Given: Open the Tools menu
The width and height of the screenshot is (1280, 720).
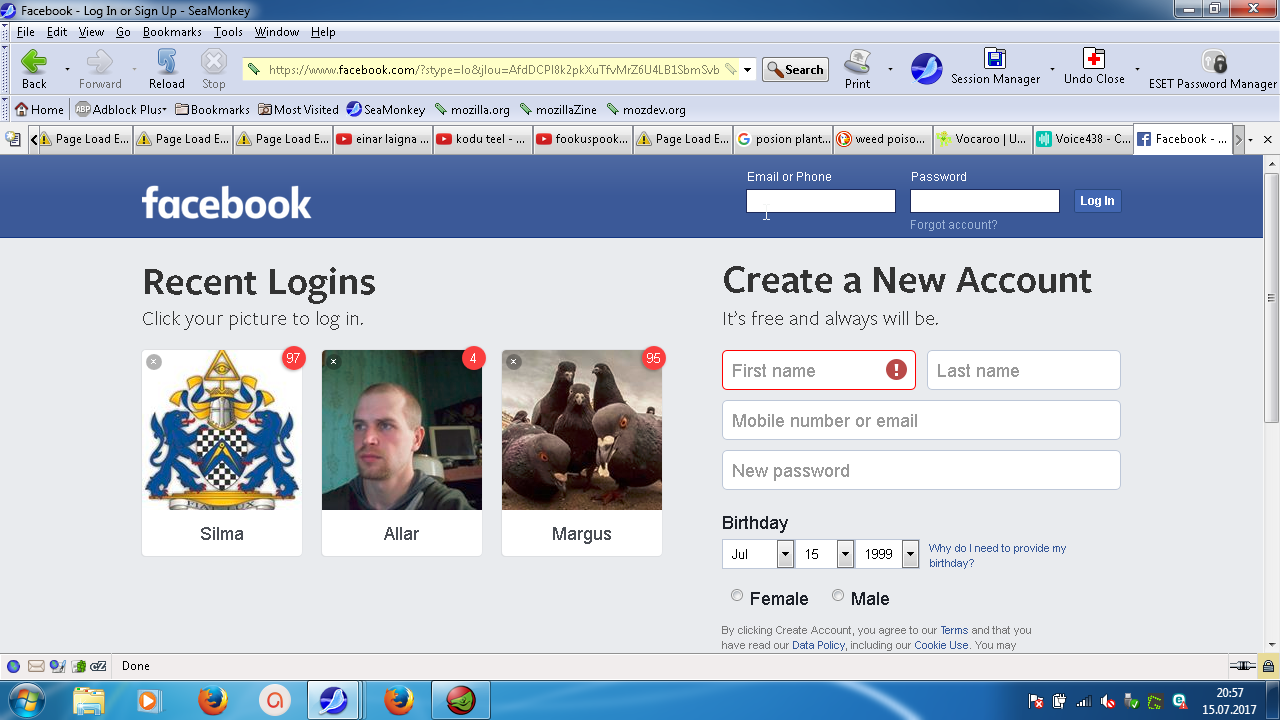Looking at the screenshot, I should [x=228, y=32].
